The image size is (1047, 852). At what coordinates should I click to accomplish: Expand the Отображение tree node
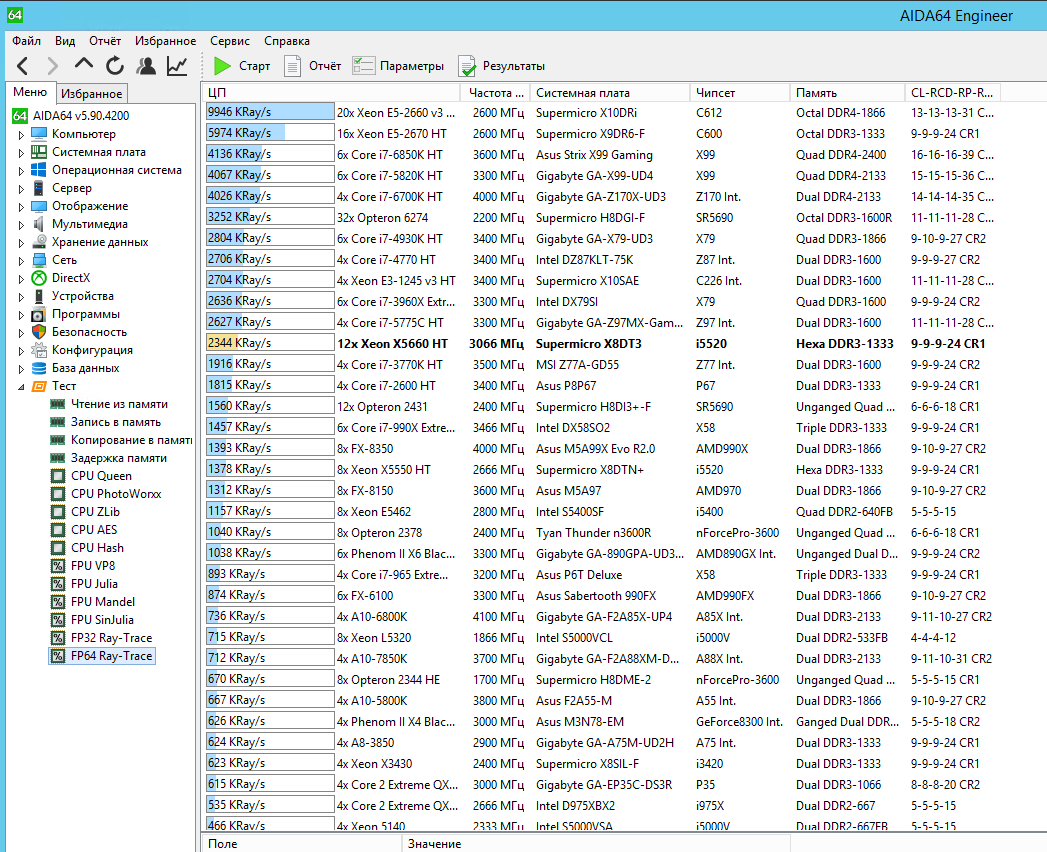21,206
